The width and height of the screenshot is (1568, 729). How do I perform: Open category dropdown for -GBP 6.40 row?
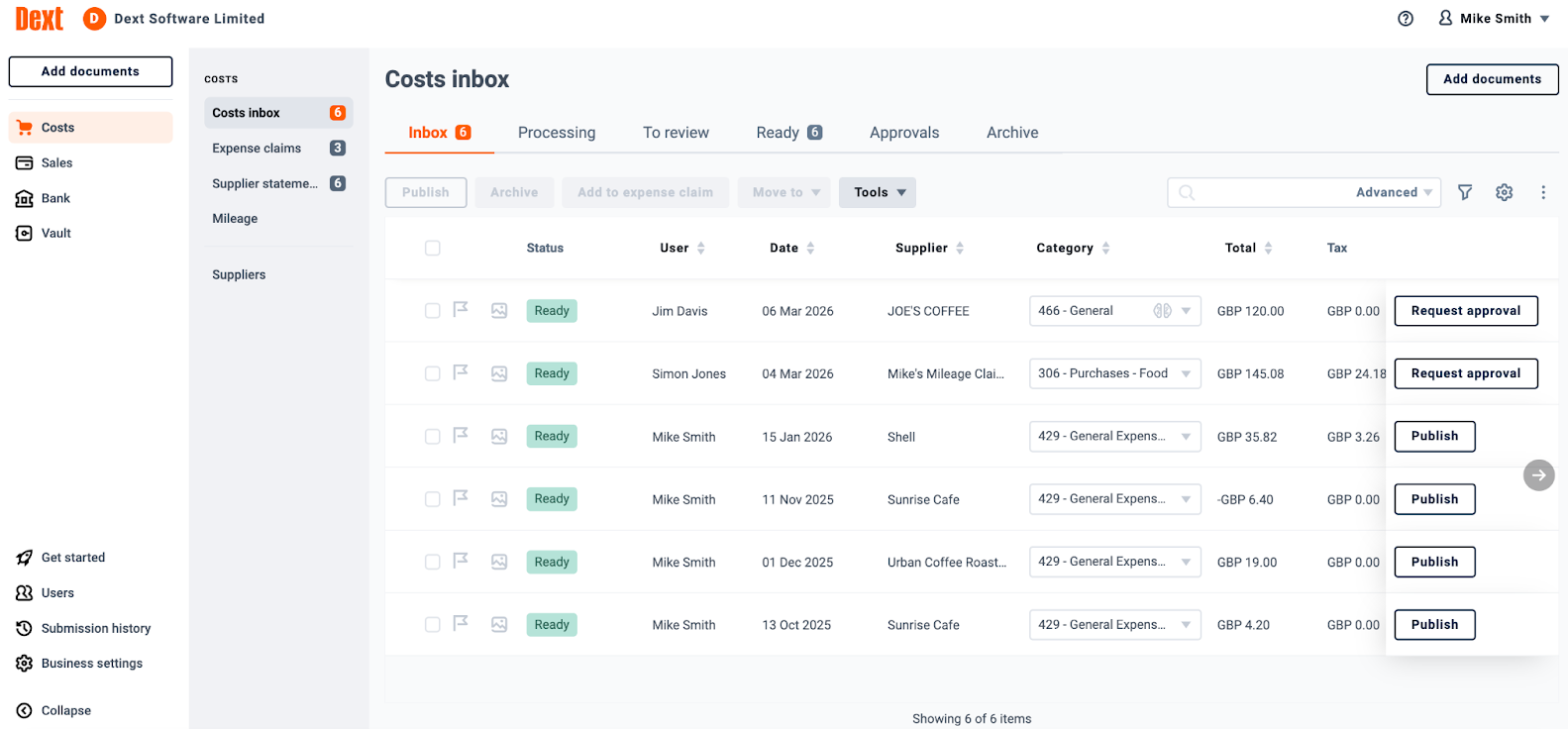click(1115, 499)
